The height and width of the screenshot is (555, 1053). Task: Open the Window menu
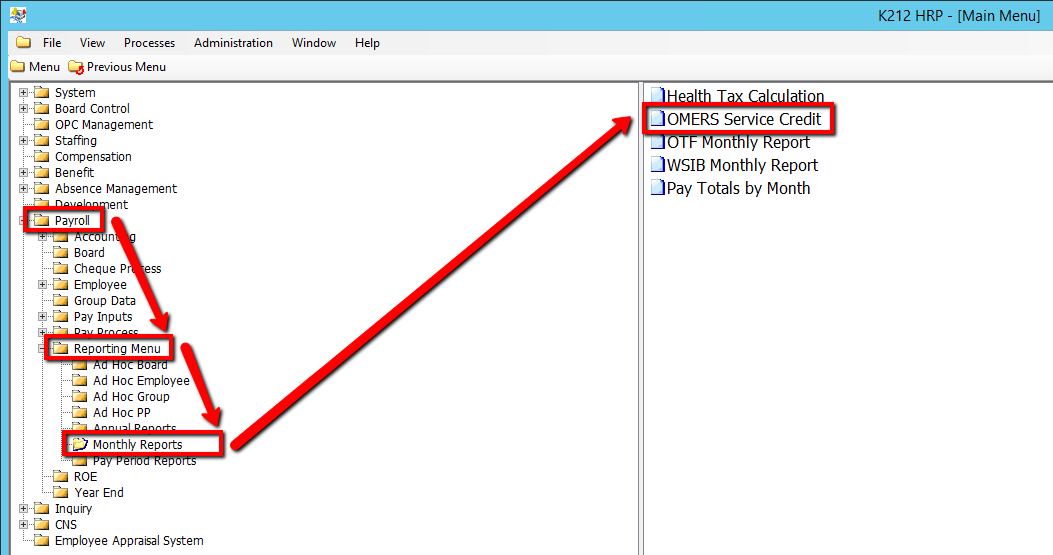pos(313,43)
